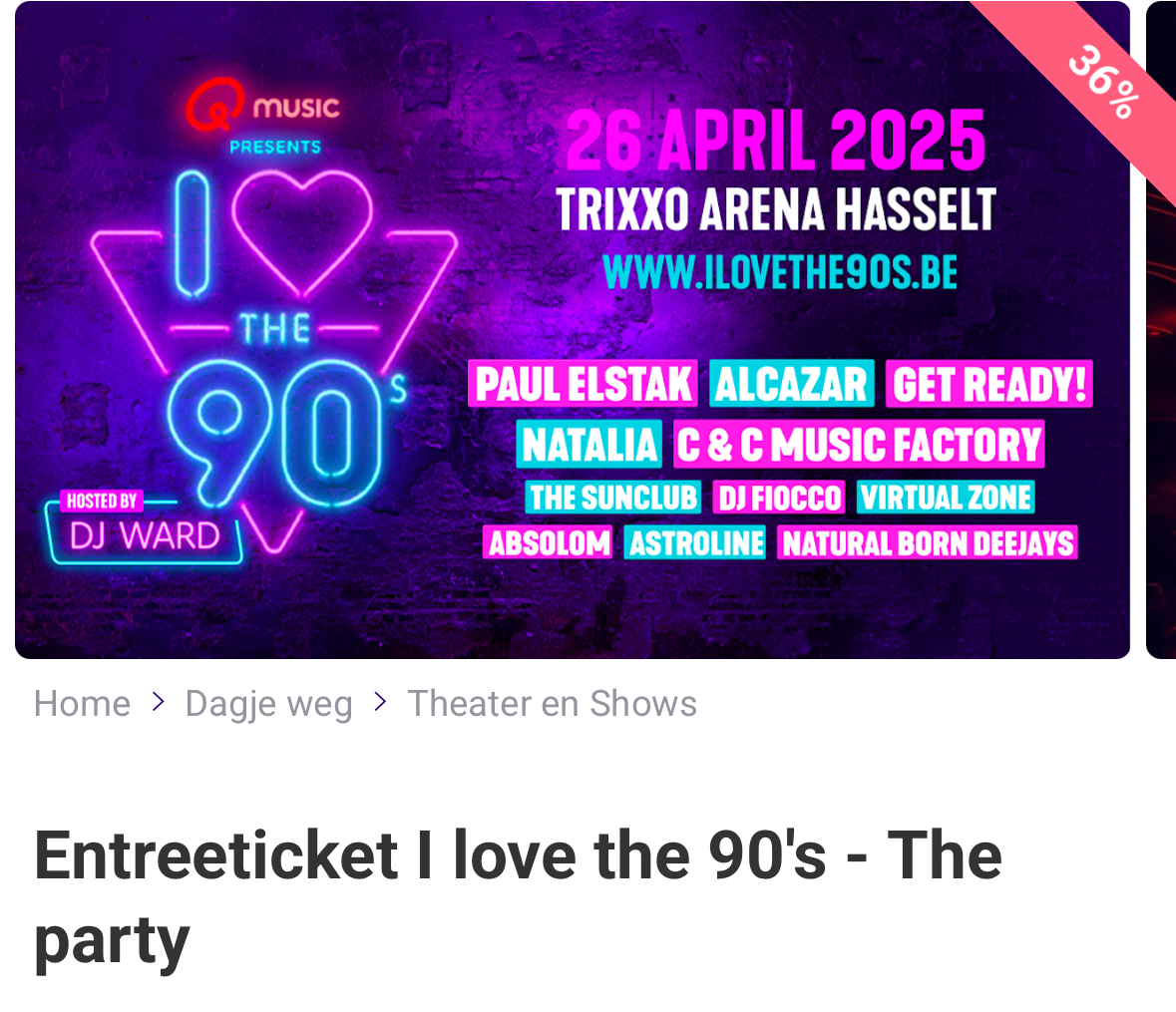Open the Theater en Shows category

(553, 703)
